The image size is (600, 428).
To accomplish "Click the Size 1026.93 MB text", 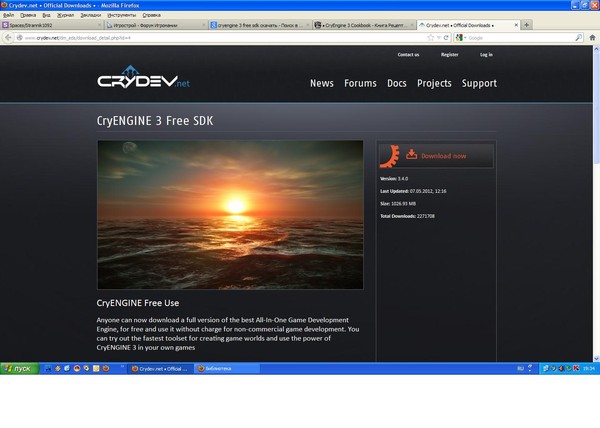I will [x=398, y=203].
